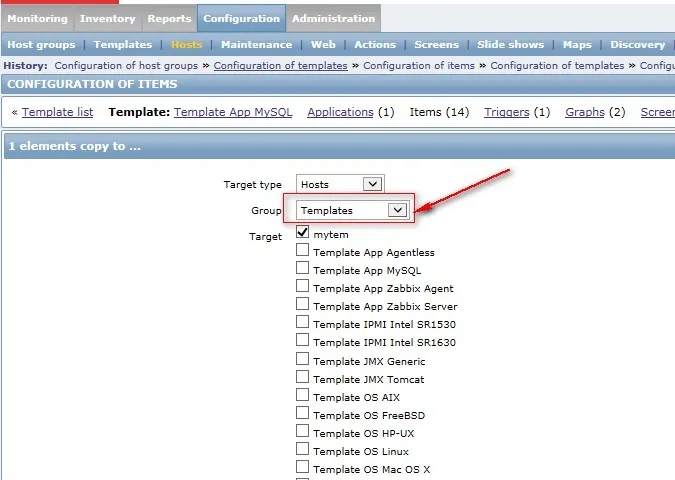The height and width of the screenshot is (480, 675).
Task: Open Slide shows submenu item
Action: pyautogui.click(x=511, y=44)
